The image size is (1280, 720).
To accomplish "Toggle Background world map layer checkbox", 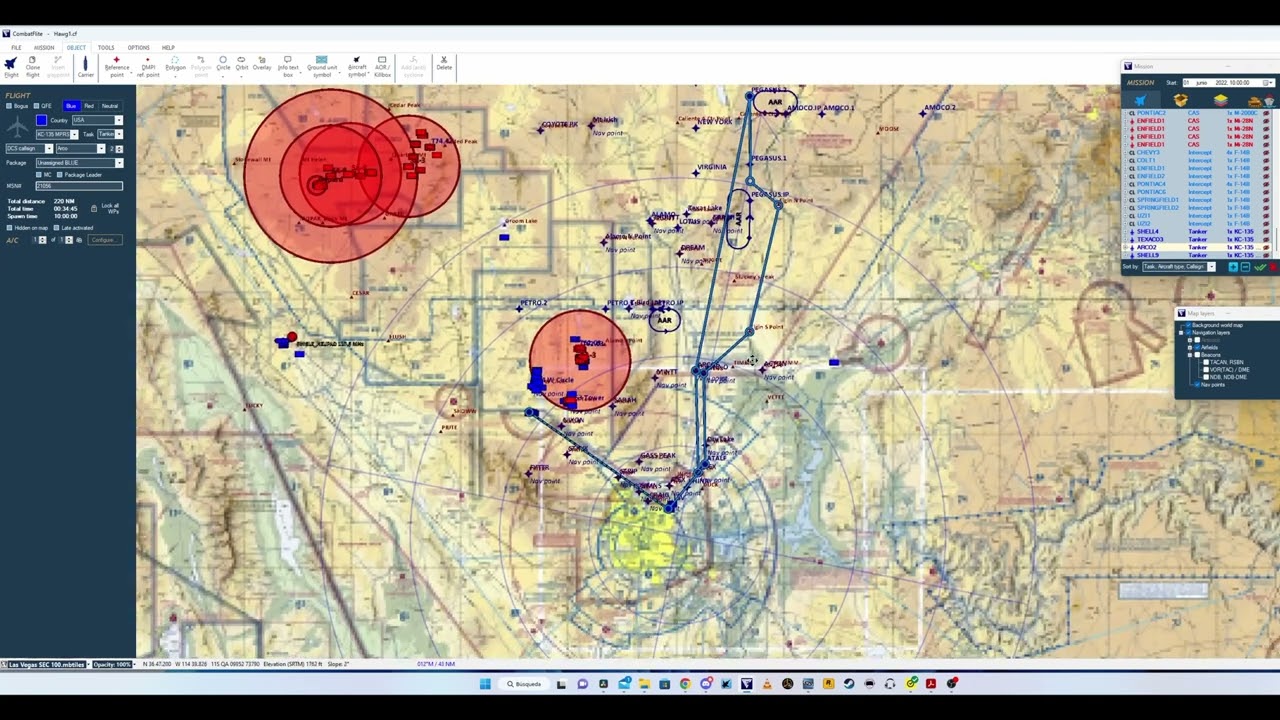I will 1188,325.
